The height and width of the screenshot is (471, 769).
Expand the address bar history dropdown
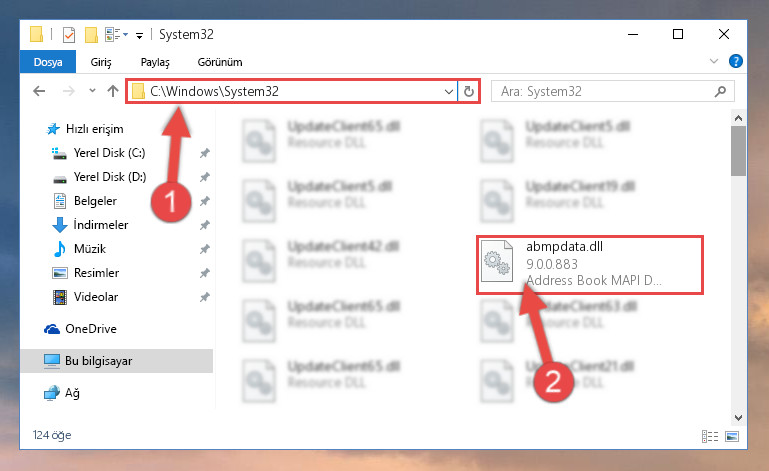(x=448, y=92)
